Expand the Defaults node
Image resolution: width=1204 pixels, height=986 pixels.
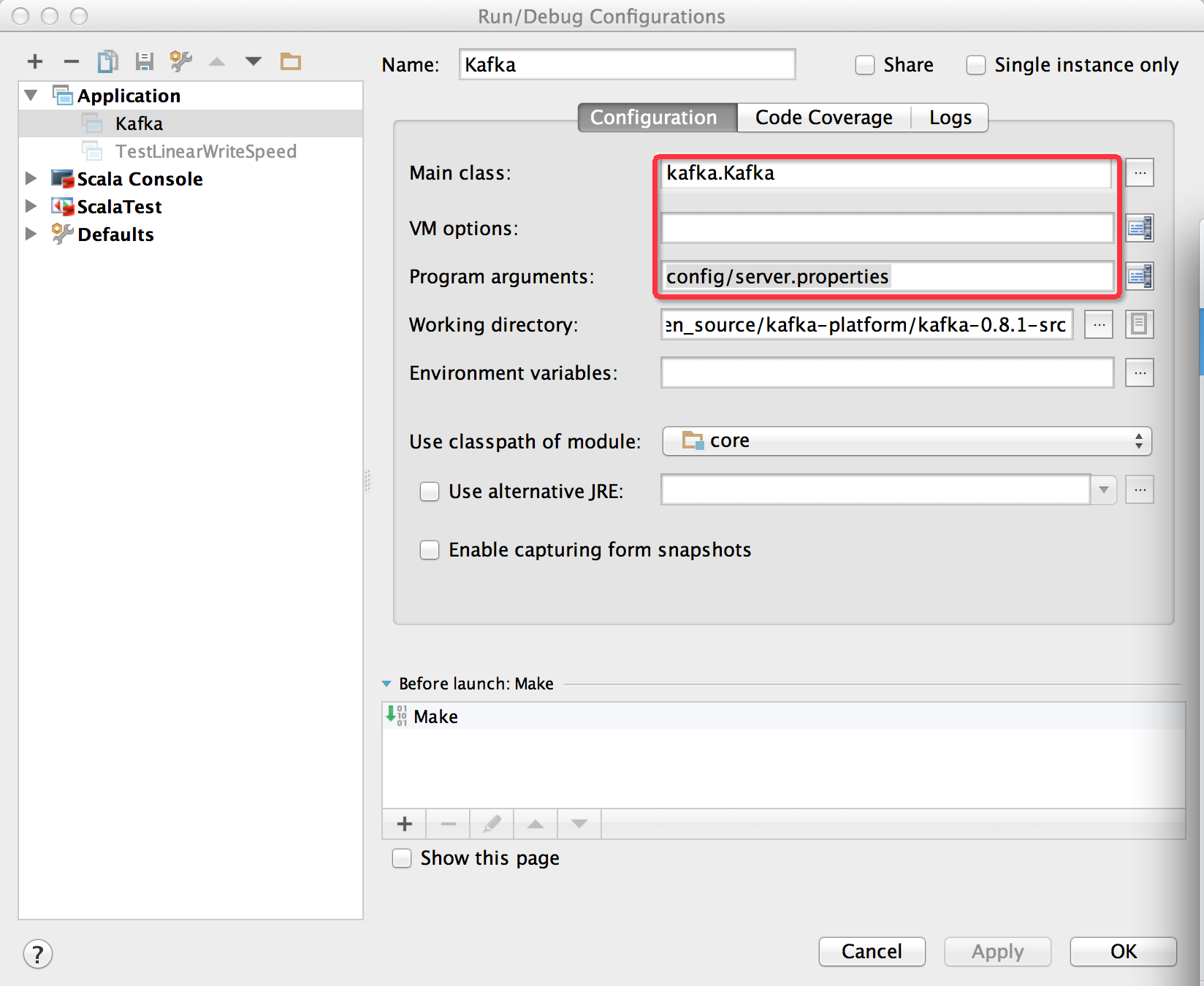31,234
